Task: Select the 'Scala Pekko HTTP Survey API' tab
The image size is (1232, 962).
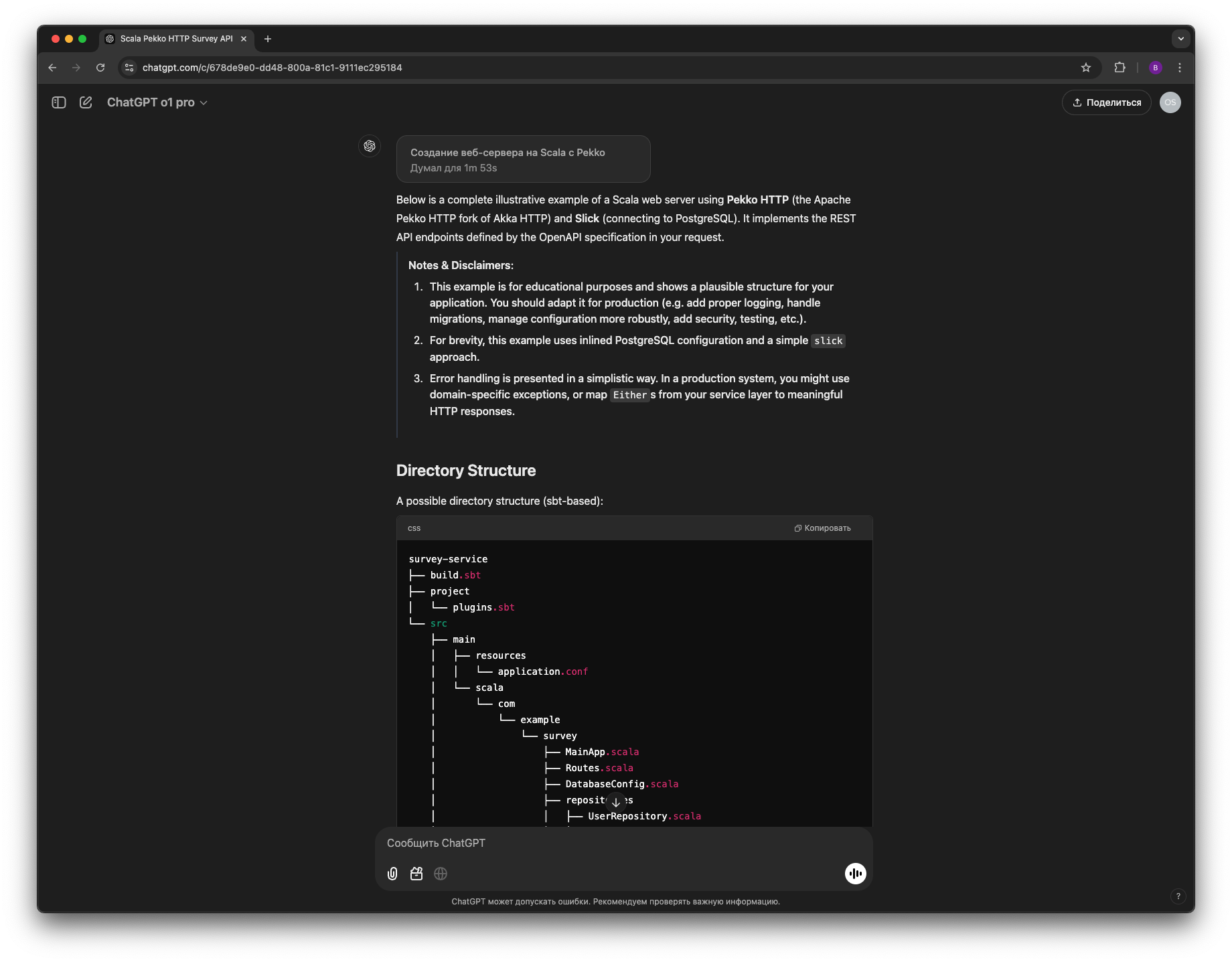Action: pos(176,39)
